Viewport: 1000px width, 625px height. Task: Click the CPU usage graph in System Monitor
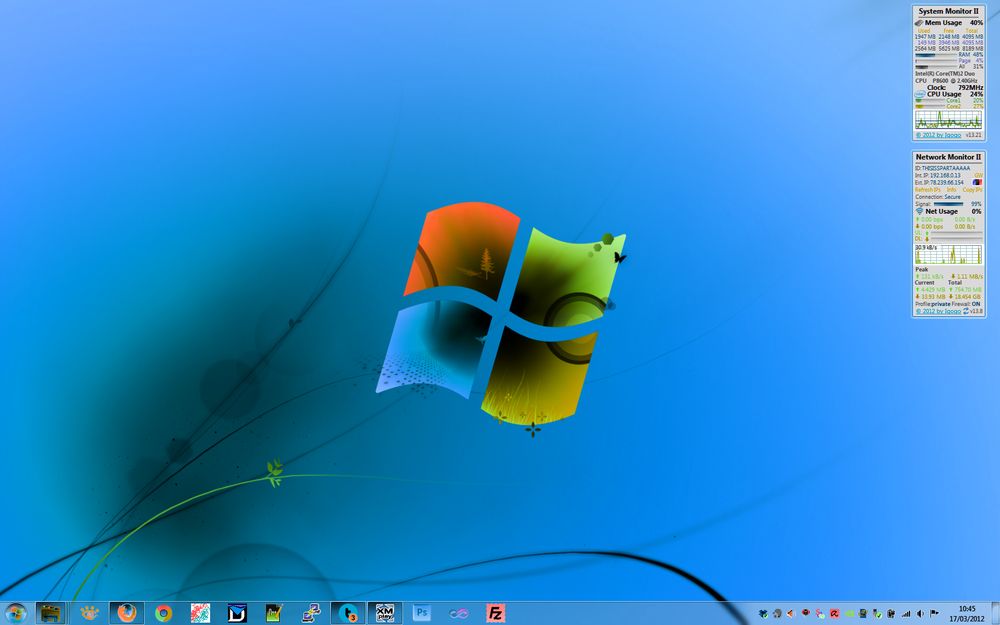tap(948, 119)
